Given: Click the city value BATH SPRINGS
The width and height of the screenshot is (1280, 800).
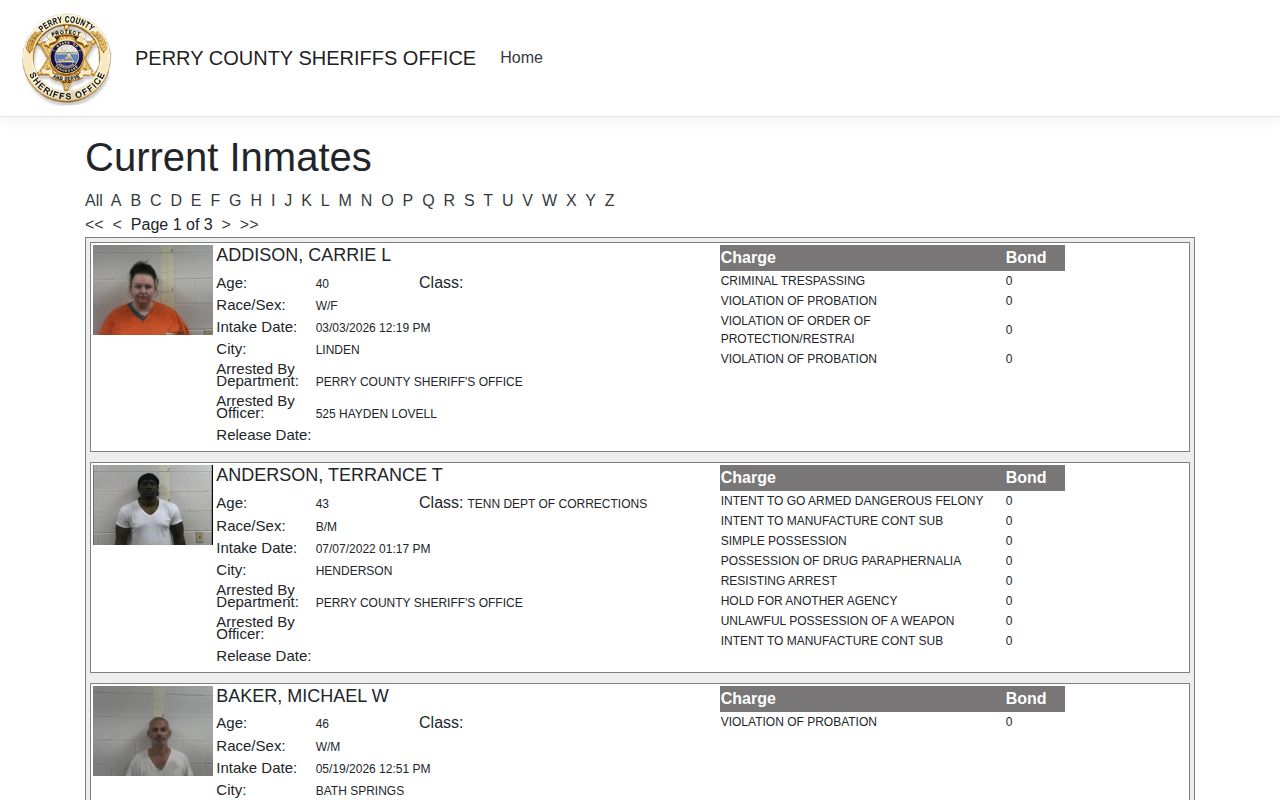Looking at the screenshot, I should point(360,791).
